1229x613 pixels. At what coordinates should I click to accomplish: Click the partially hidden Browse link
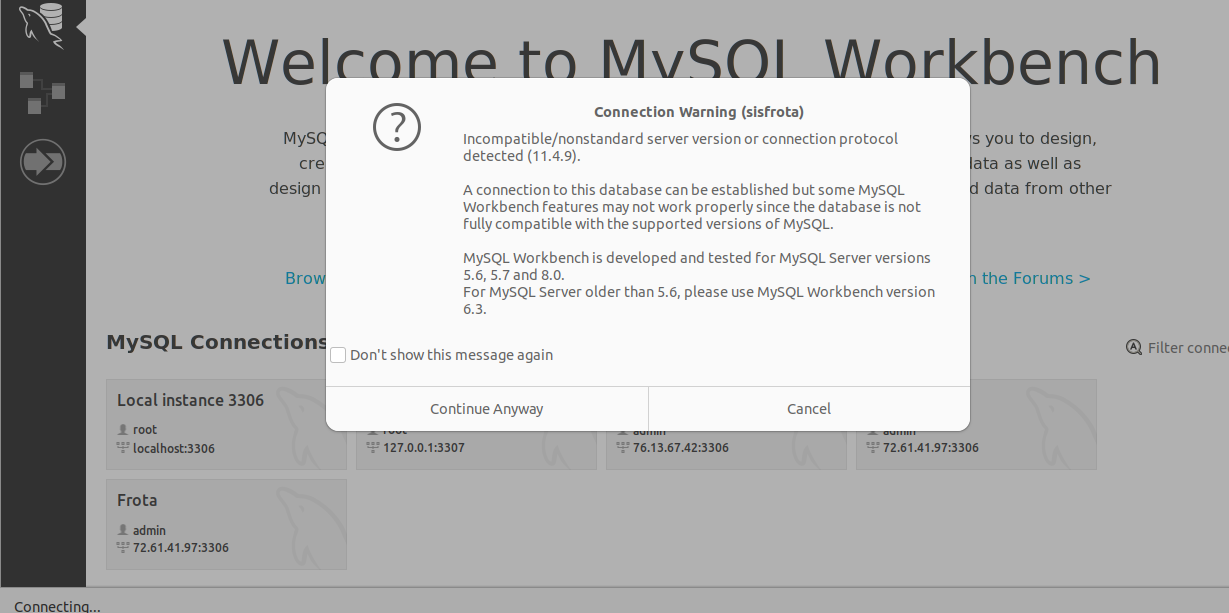(304, 278)
